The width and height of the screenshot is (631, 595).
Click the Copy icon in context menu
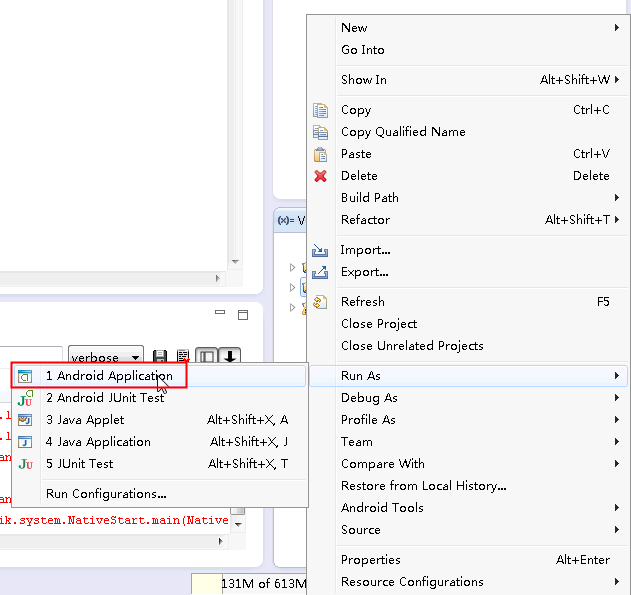click(320, 110)
